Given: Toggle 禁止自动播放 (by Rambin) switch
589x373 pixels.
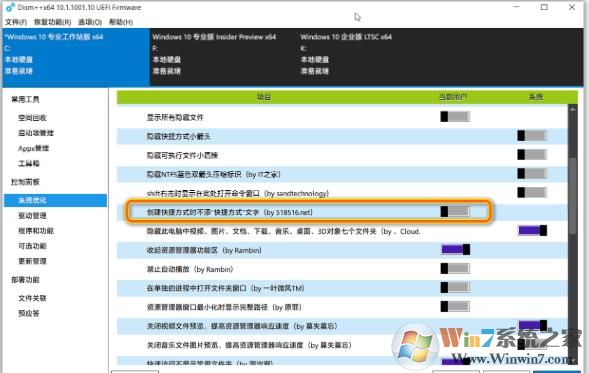Looking at the screenshot, I should [455, 268].
